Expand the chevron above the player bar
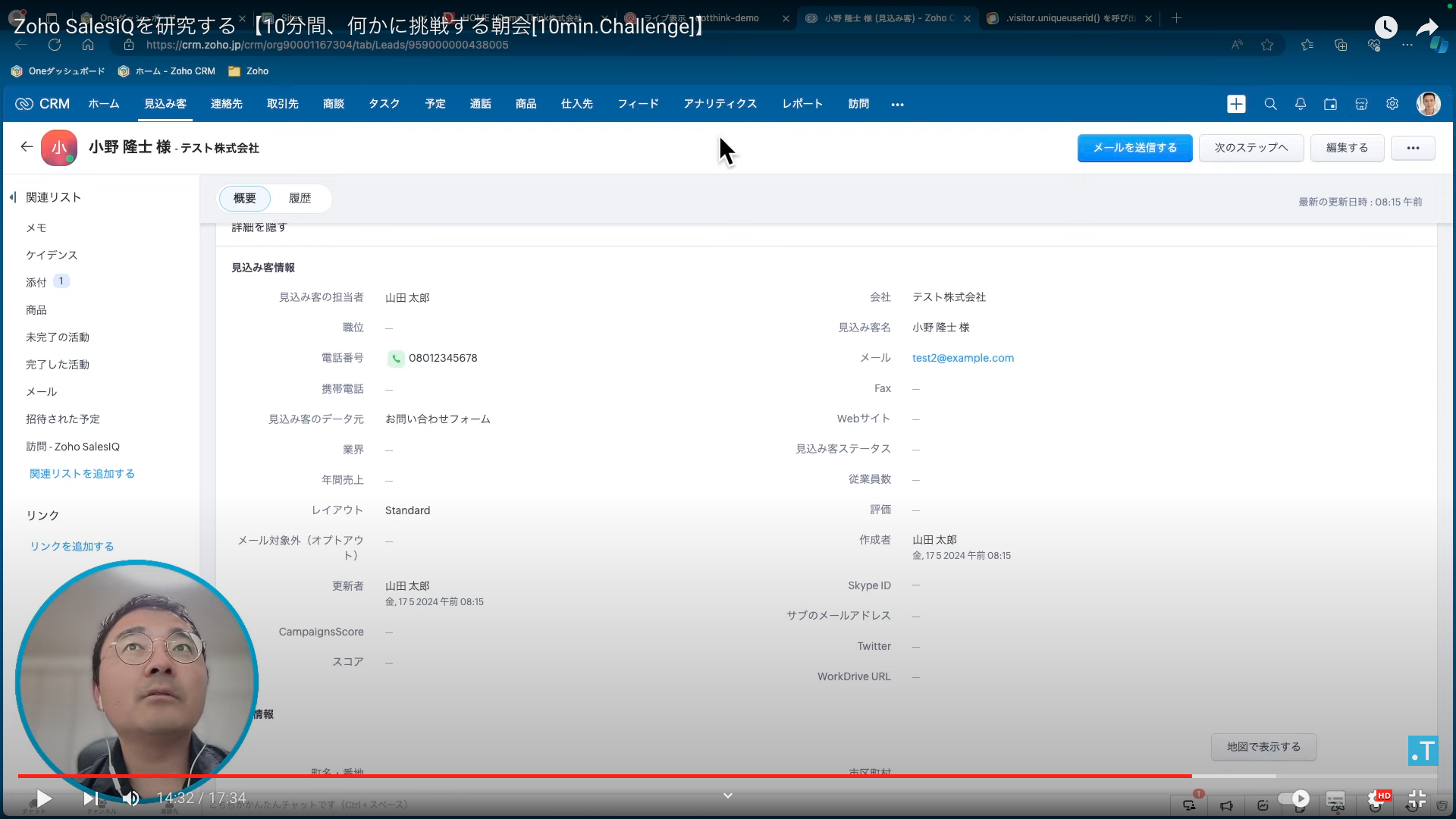 [x=728, y=795]
